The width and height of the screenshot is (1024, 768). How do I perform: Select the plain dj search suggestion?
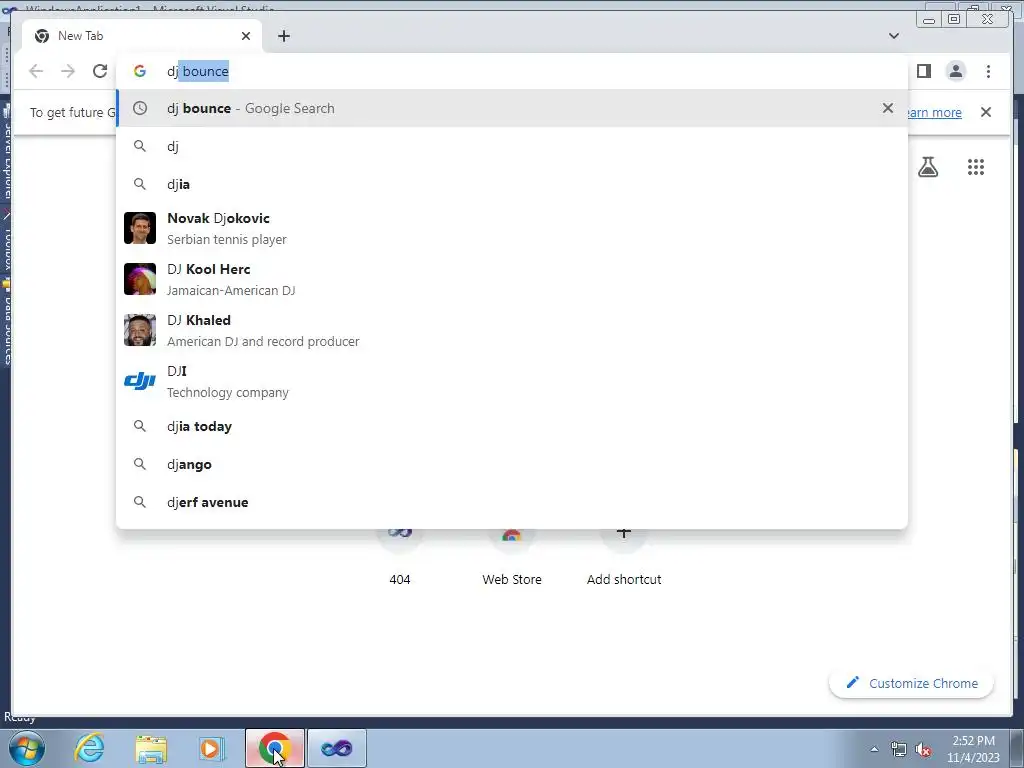(512, 146)
